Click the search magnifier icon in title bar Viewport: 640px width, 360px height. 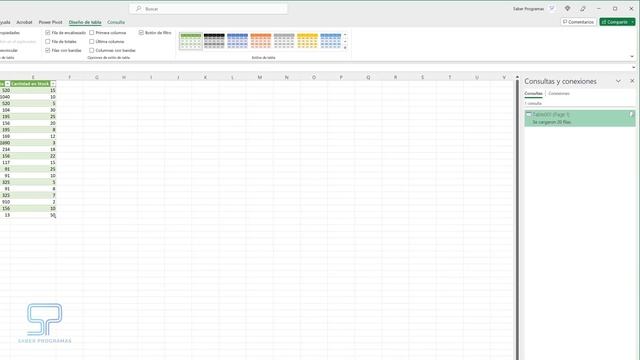point(139,9)
